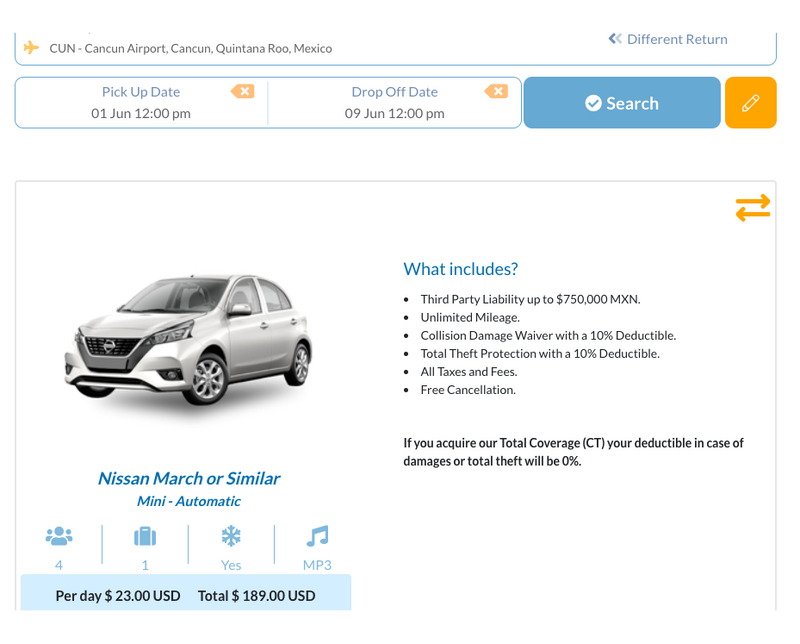This screenshot has width=800, height=644.
Task: Click the orange pencil edit button
Action: pyautogui.click(x=750, y=103)
